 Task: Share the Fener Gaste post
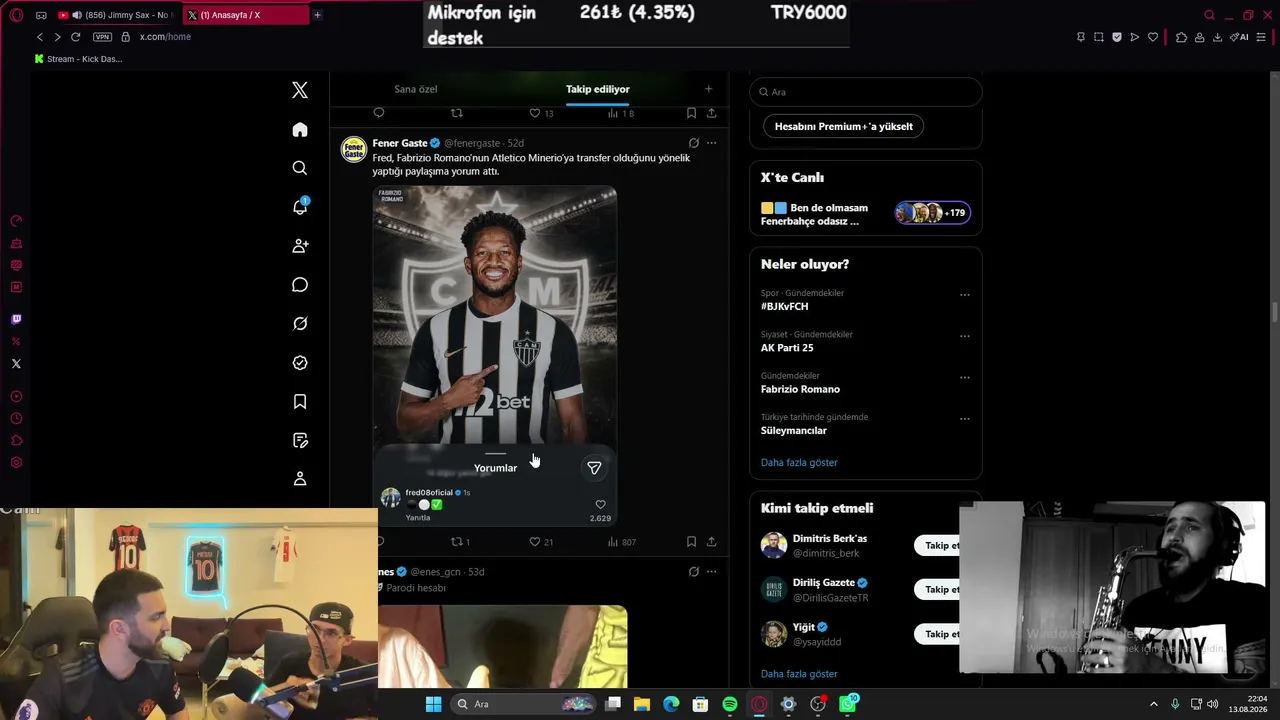711,542
